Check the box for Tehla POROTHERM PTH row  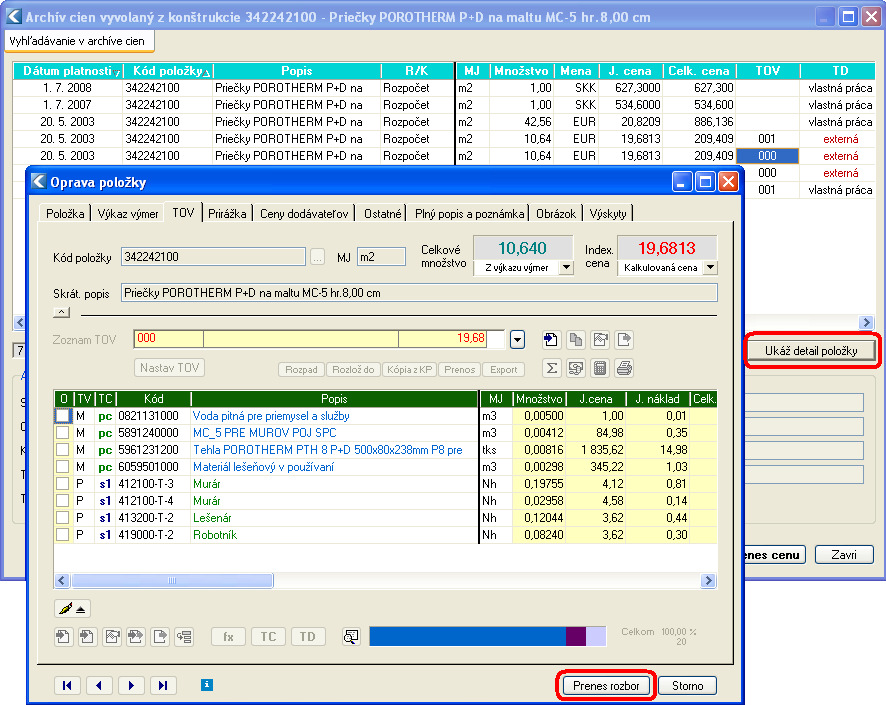point(63,450)
